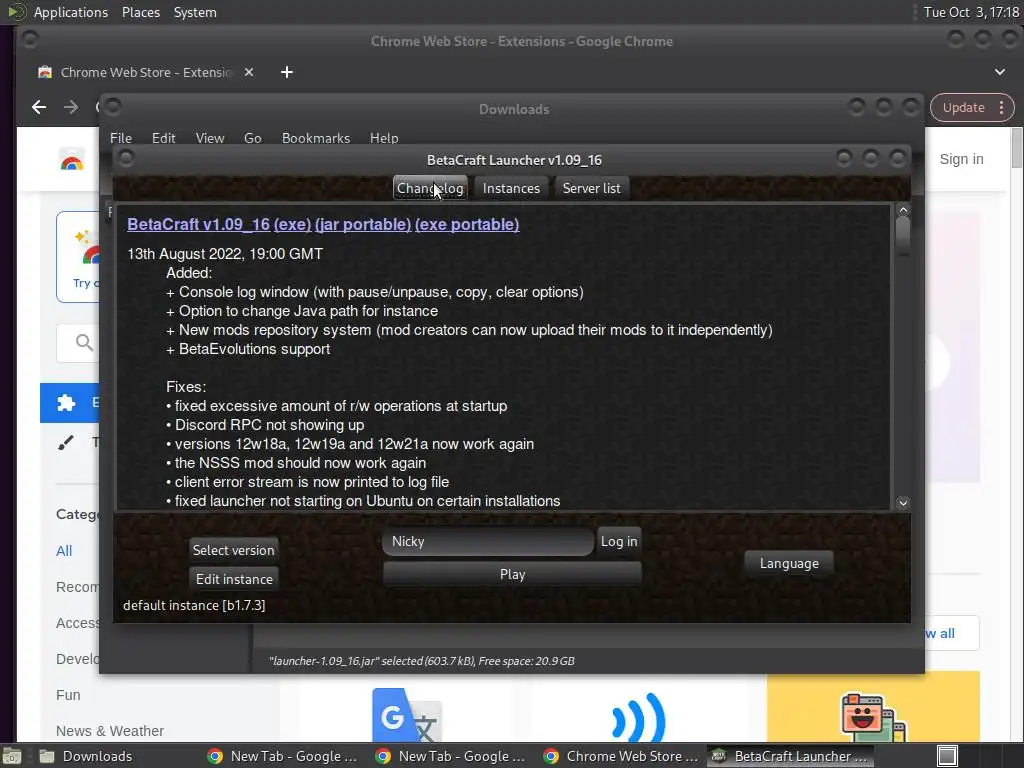Open the (jar portable) download link
Image resolution: width=1024 pixels, height=768 pixels.
(363, 224)
